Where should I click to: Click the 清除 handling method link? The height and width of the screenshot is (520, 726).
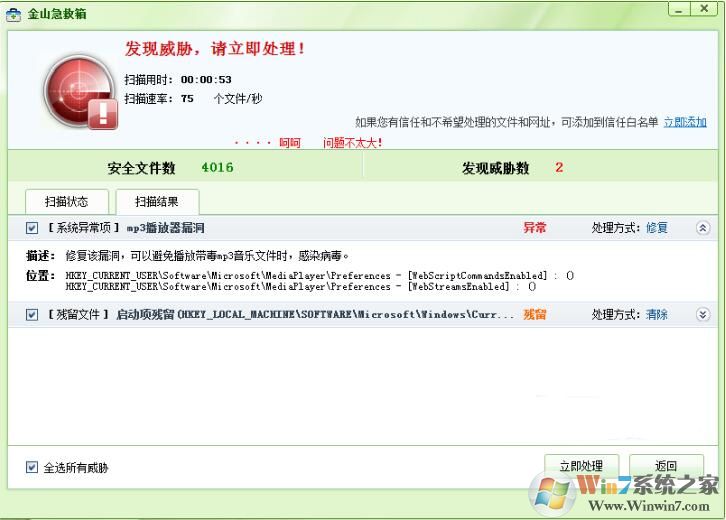[x=657, y=315]
